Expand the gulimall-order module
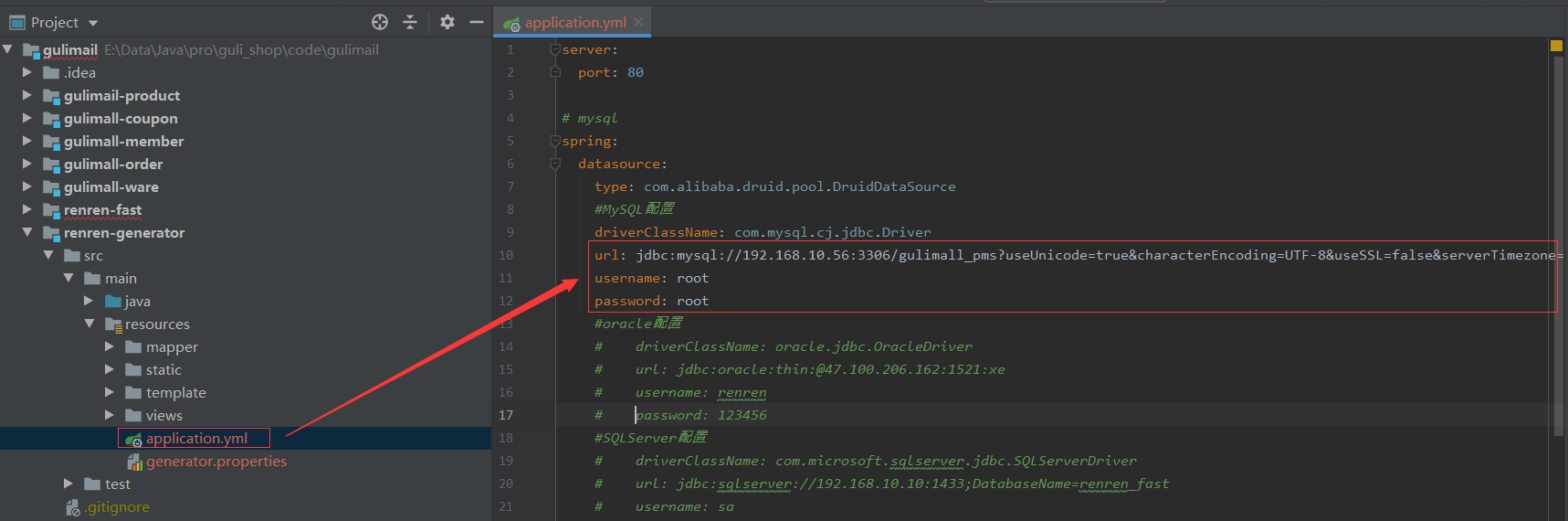 [27, 164]
